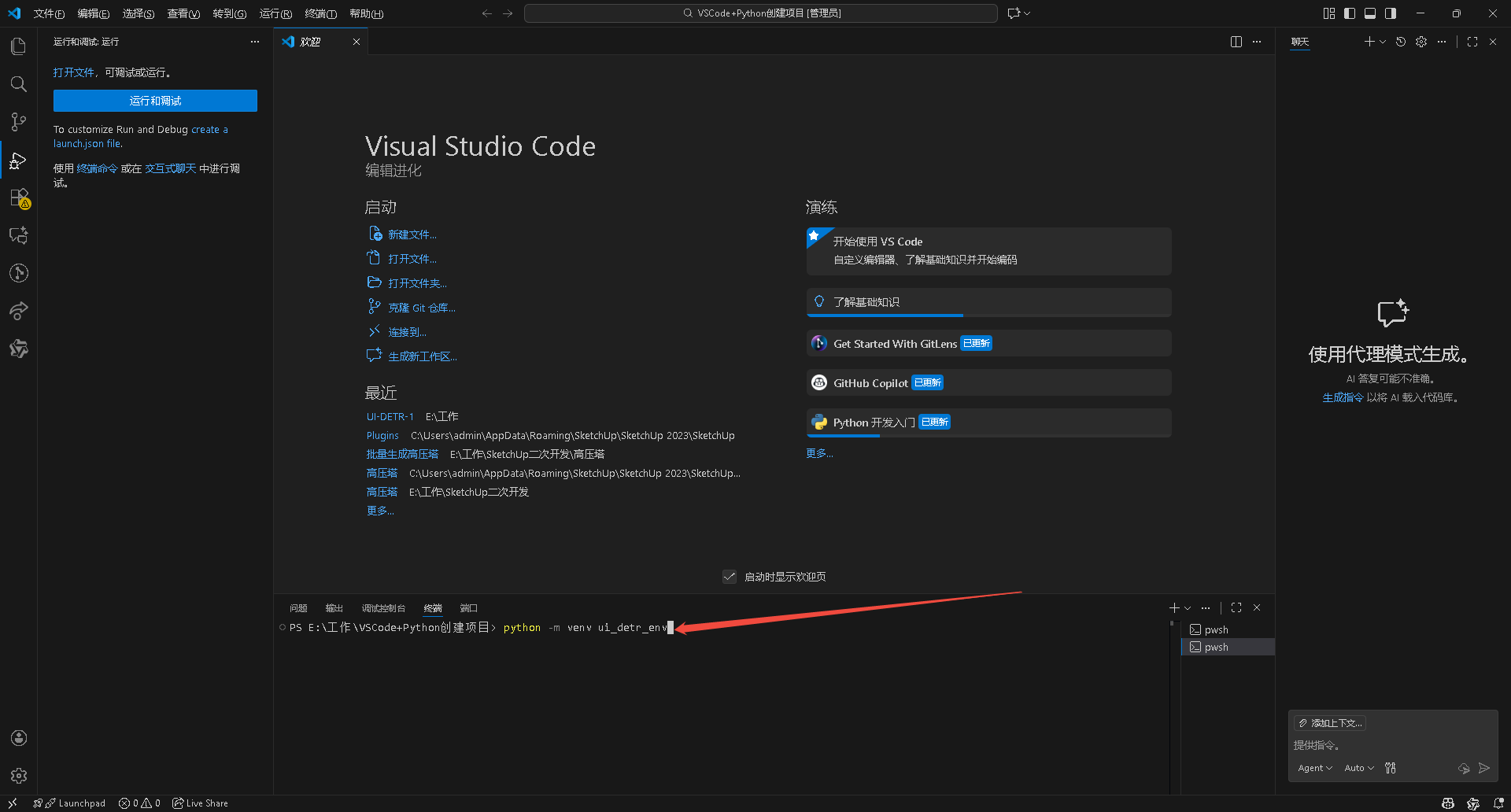Open recent project UI-DETR-1

pos(390,417)
